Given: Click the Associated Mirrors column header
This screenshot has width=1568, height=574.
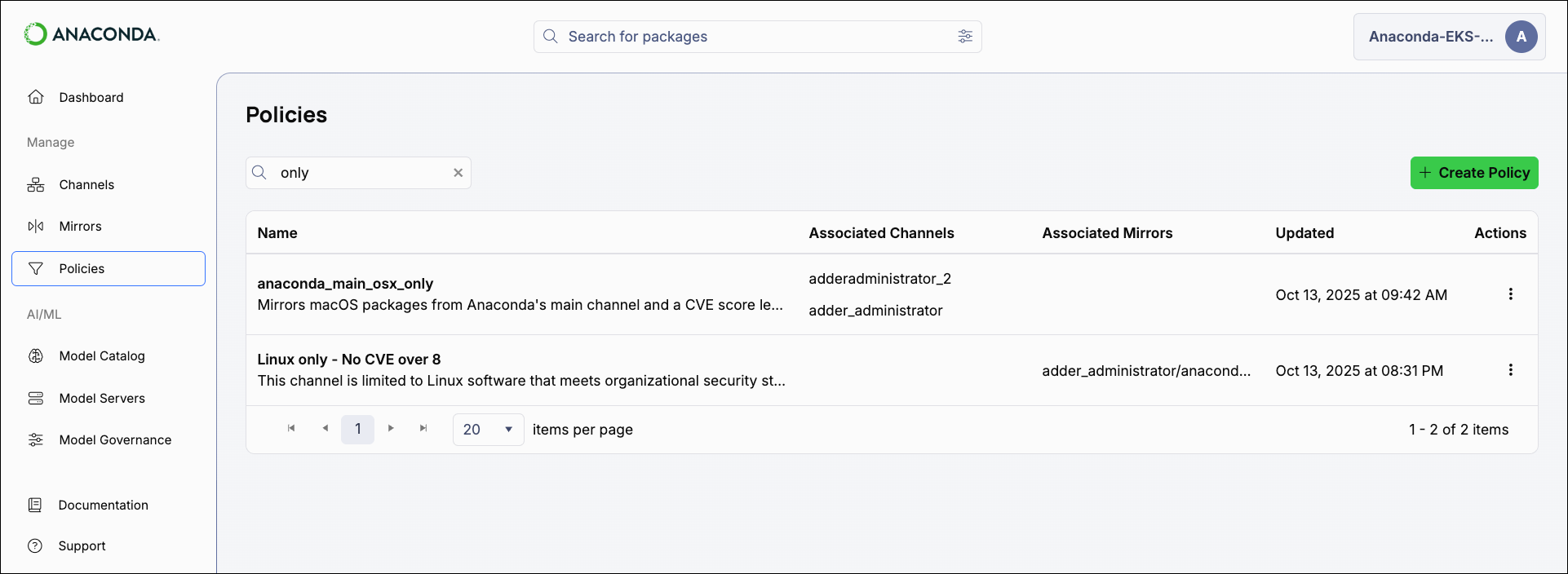Looking at the screenshot, I should [x=1107, y=233].
